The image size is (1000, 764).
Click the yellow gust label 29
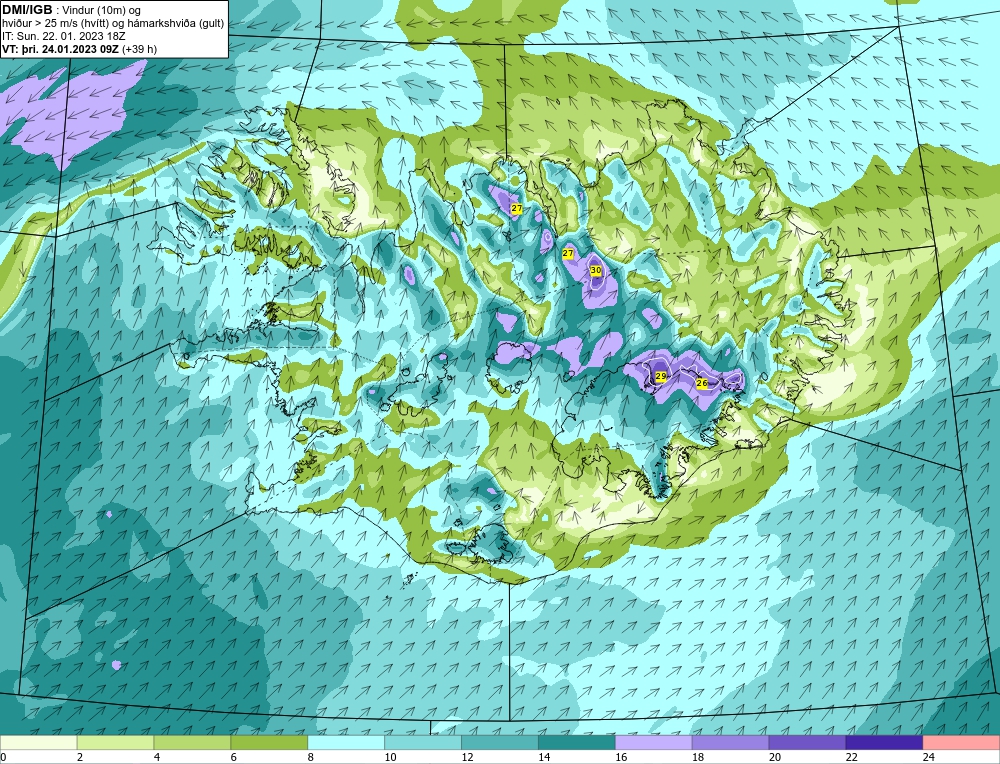click(661, 376)
